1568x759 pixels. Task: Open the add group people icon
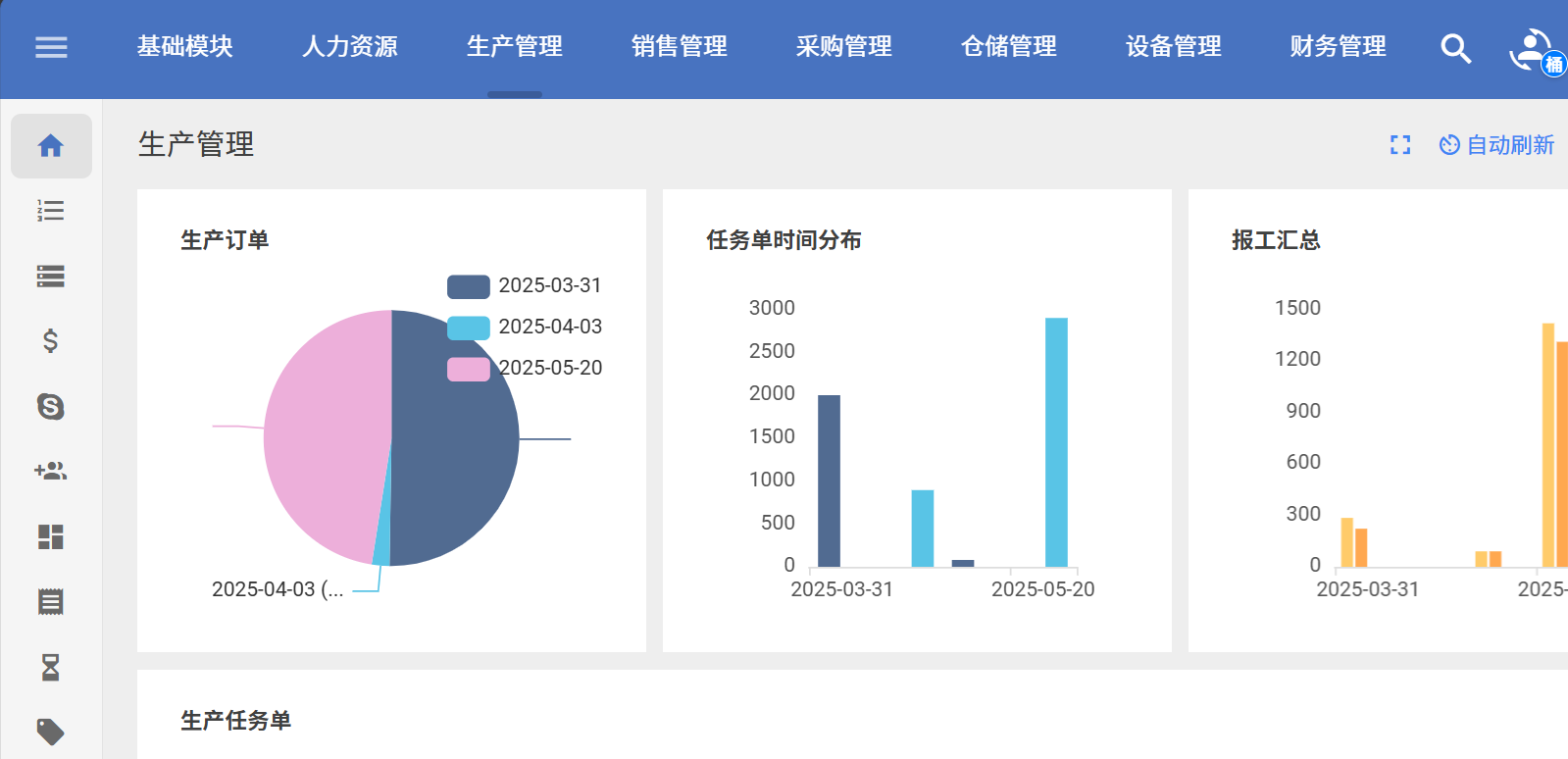point(51,471)
